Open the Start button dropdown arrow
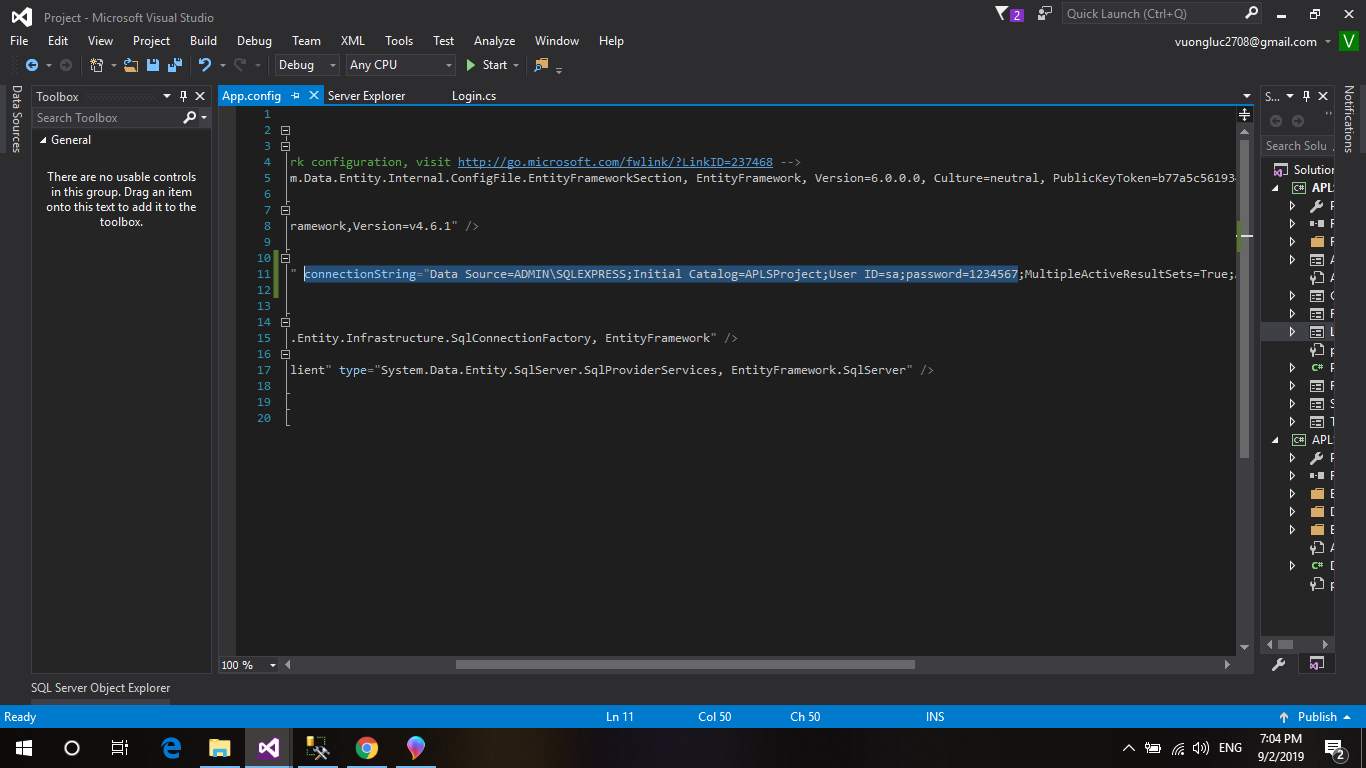Image resolution: width=1366 pixels, height=768 pixels. 516,65
